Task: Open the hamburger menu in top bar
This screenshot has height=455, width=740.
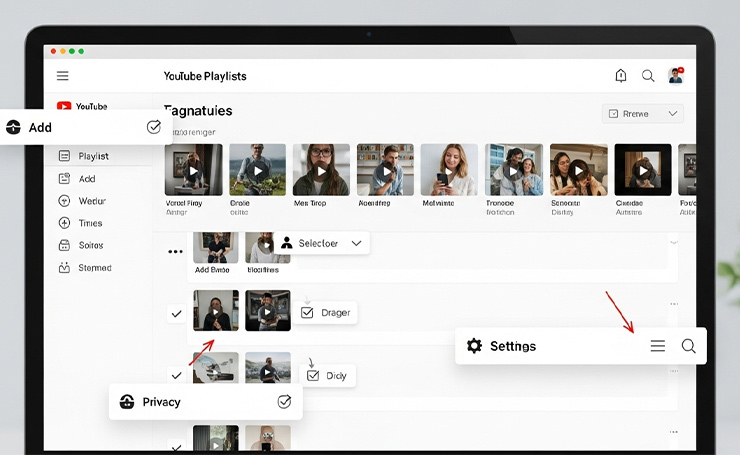Action: point(63,76)
